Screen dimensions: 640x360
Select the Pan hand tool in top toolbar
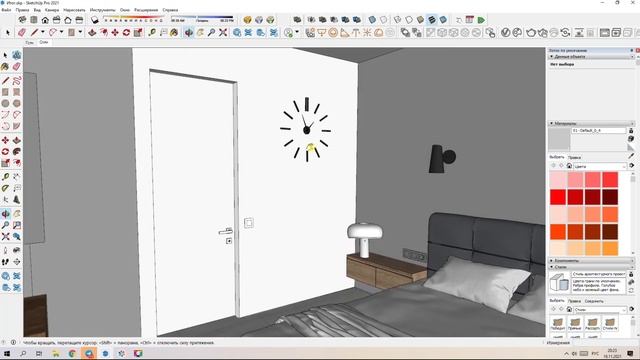click(x=200, y=32)
